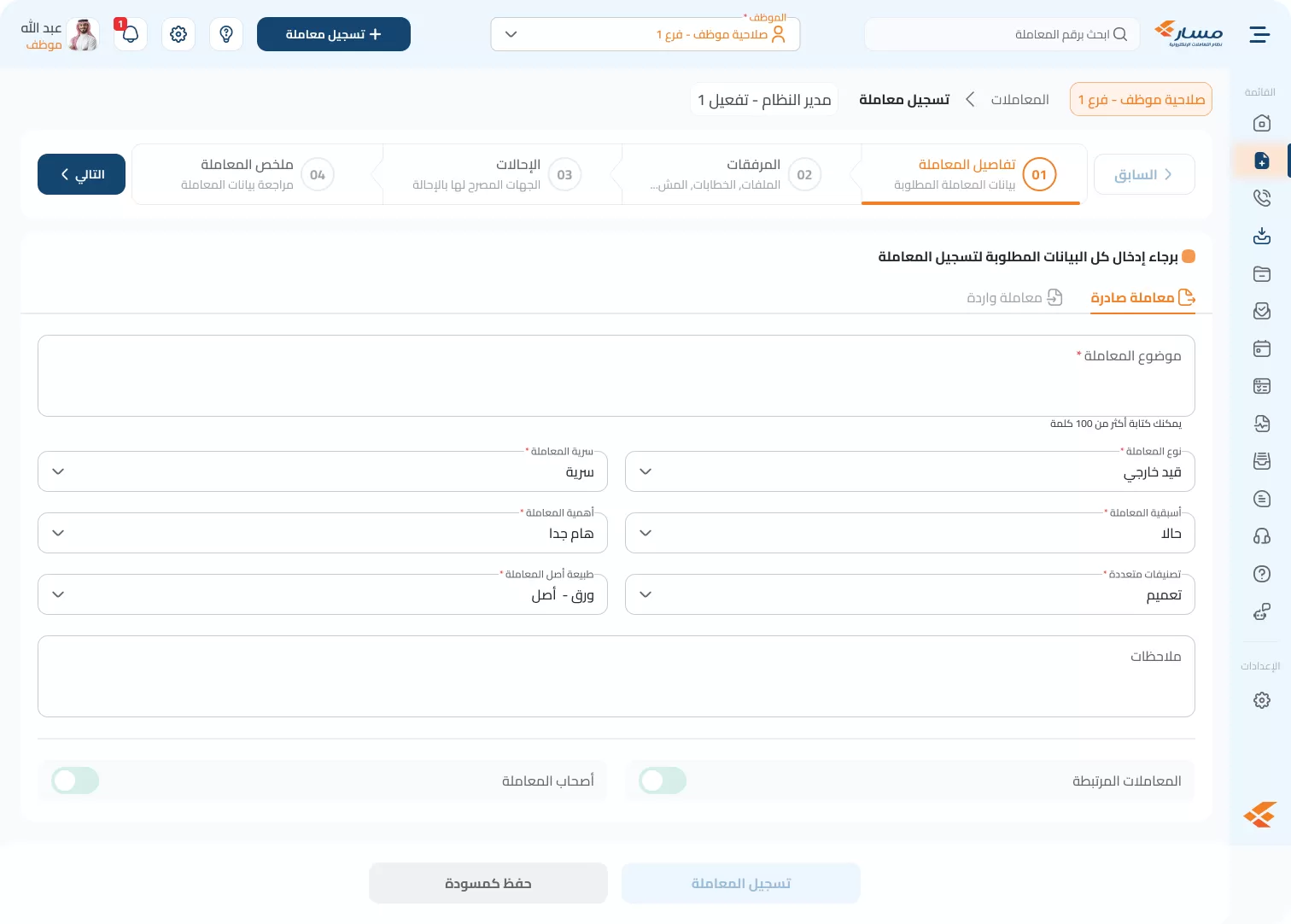The height and width of the screenshot is (924, 1291).
Task: Open the question mark help icon in sidebar
Action: [x=1262, y=574]
